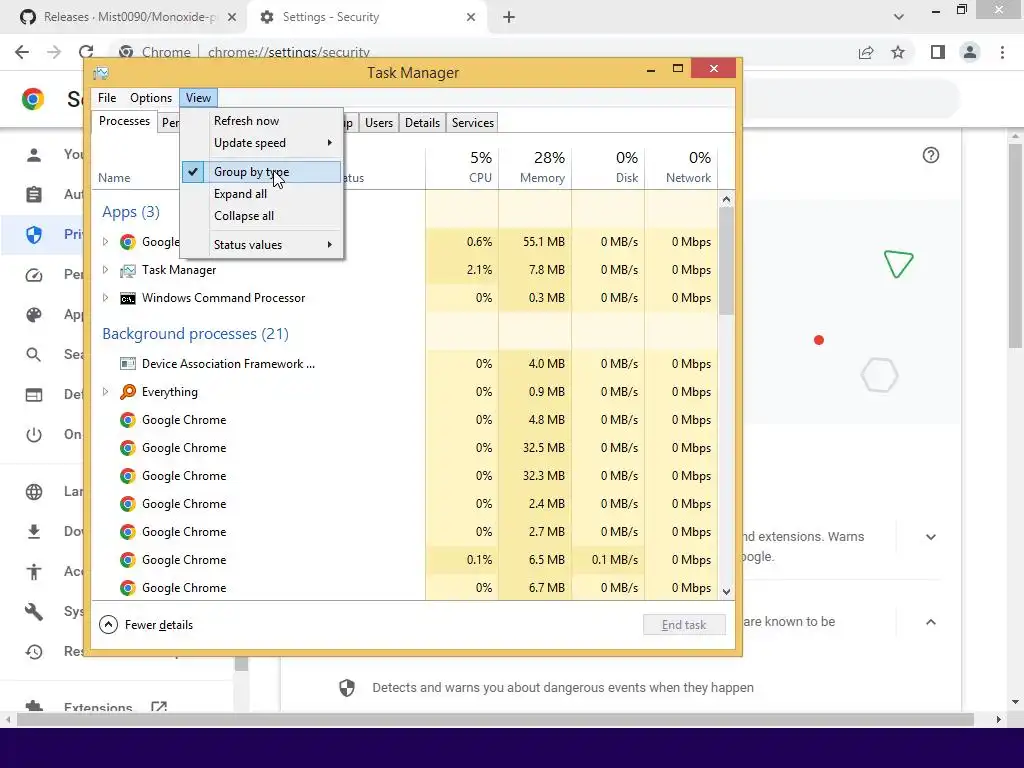Open Chrome's three-dot menu

(1002, 52)
